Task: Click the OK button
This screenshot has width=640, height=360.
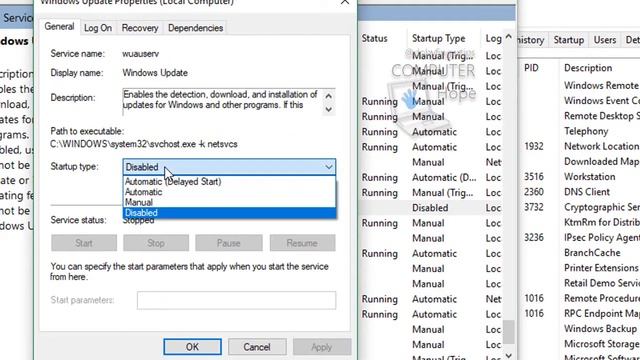Action: [193, 347]
